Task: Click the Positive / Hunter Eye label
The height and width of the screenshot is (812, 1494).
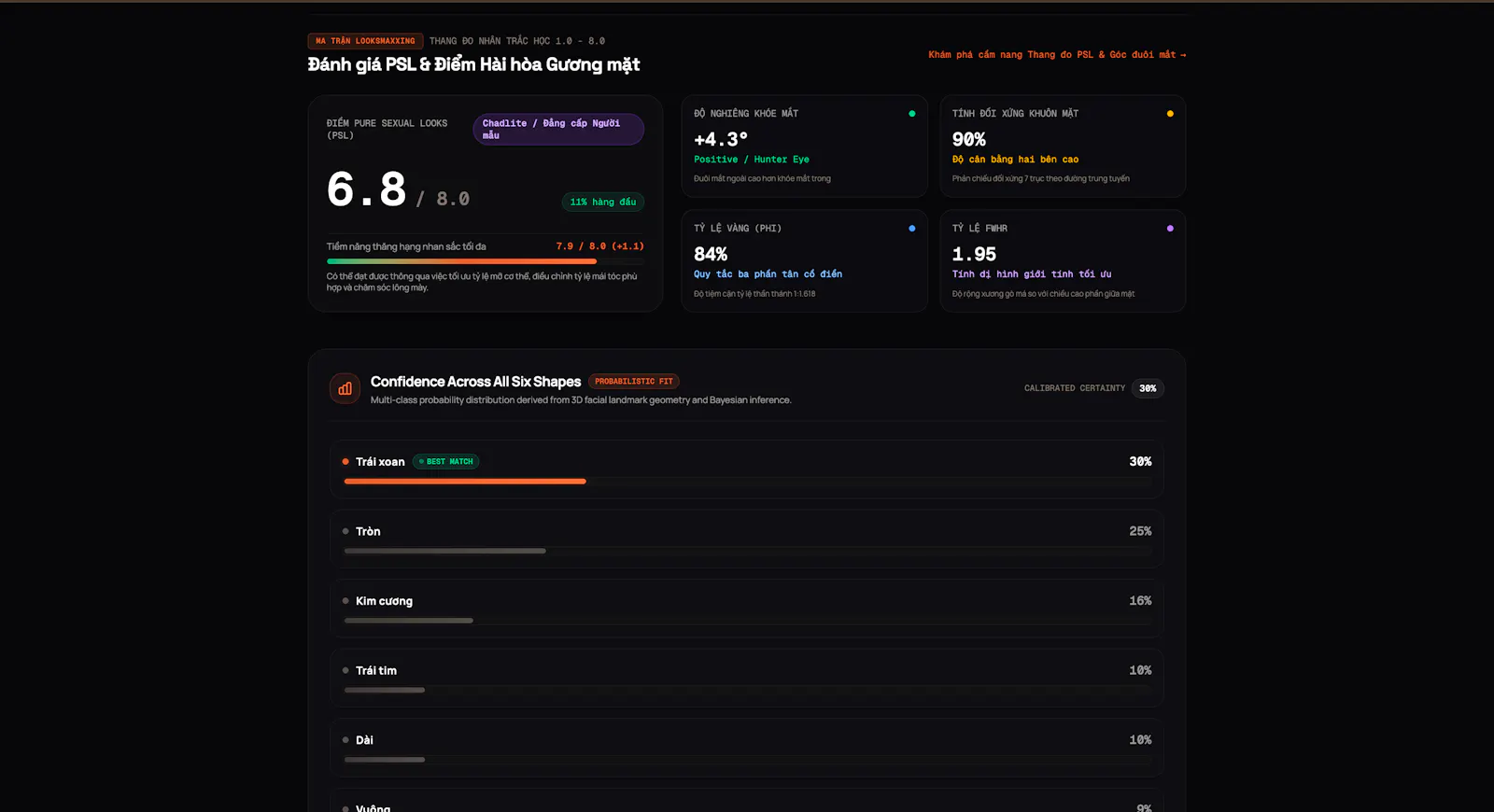Action: (x=752, y=160)
